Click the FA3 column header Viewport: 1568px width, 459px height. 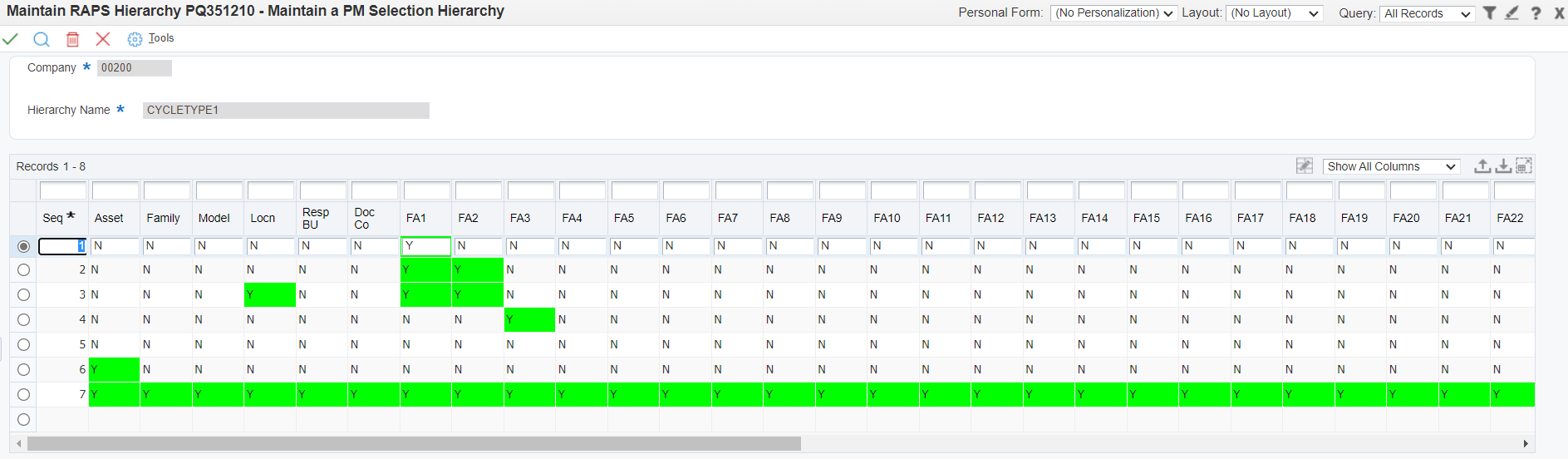click(520, 218)
